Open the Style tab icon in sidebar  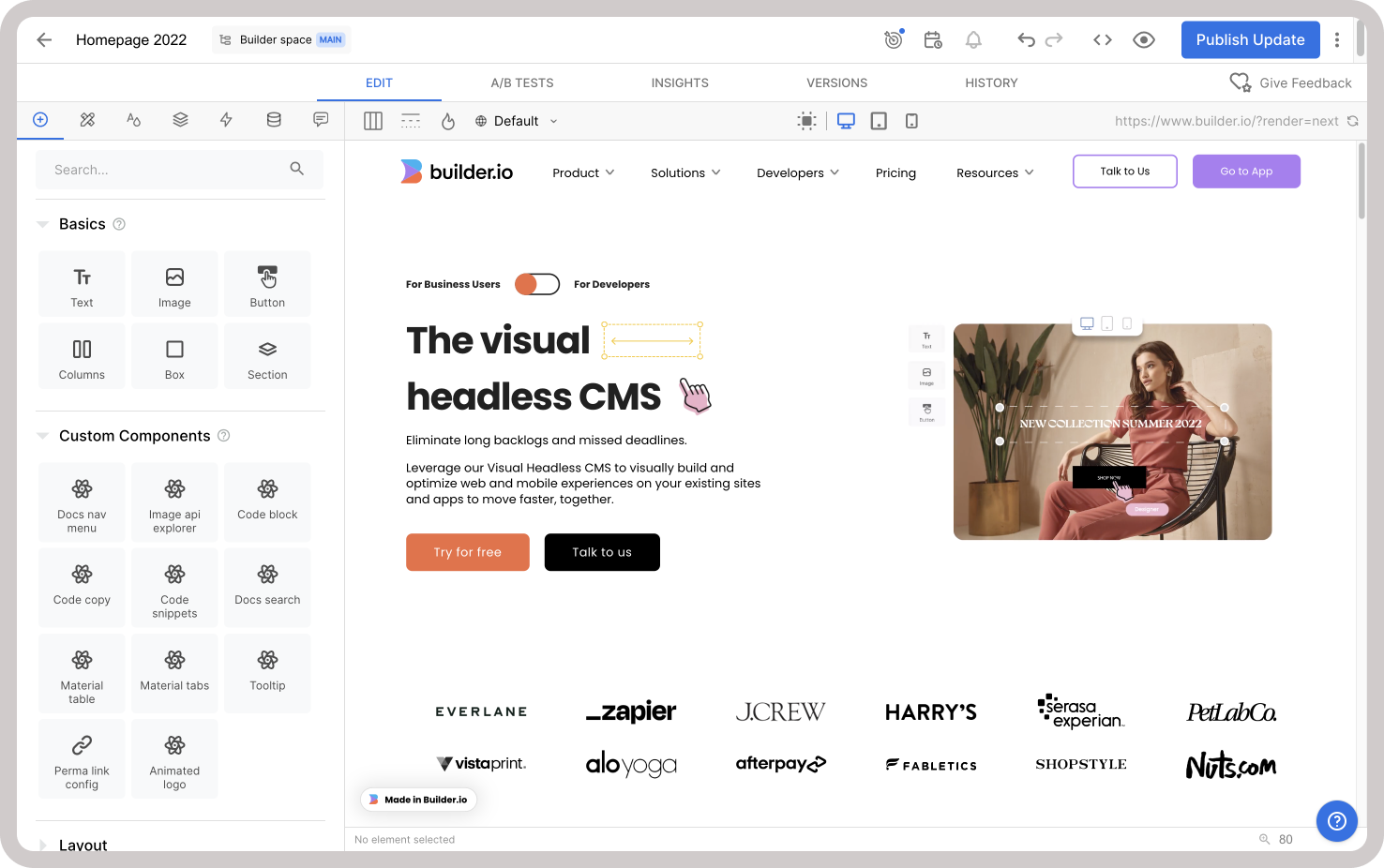coord(87,119)
